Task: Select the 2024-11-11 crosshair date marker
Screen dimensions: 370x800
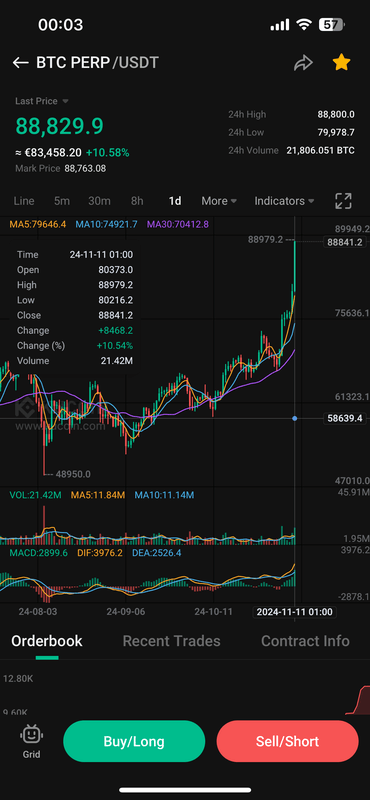Action: 295,612
